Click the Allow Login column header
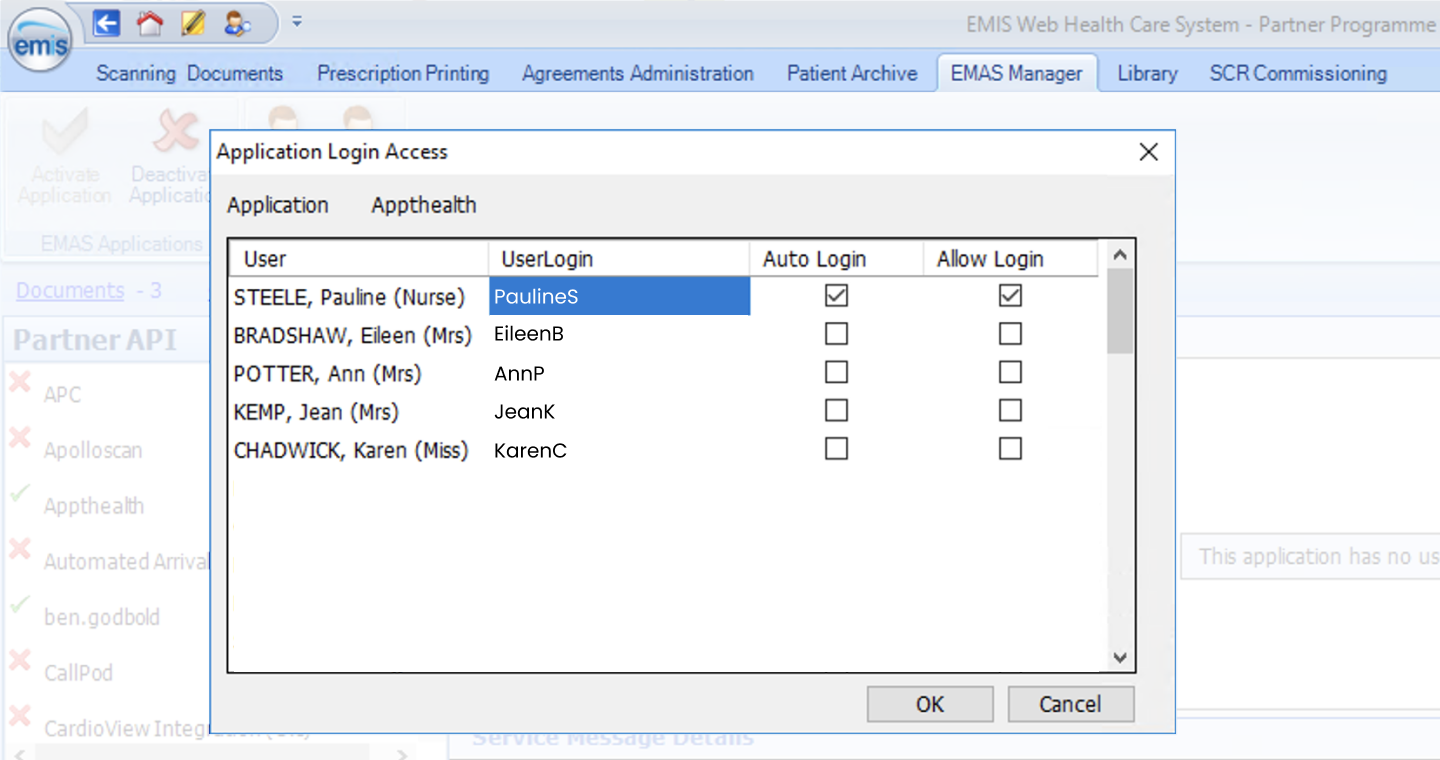This screenshot has width=1440, height=760. point(1010,259)
